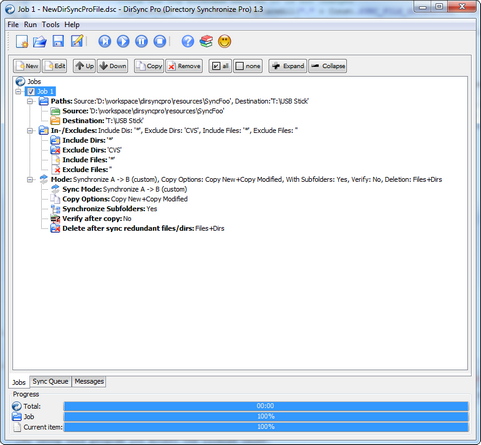Viewport: 481px width, 445px height.
Task: Toggle the Job 1 checkbox
Action: [x=31, y=91]
